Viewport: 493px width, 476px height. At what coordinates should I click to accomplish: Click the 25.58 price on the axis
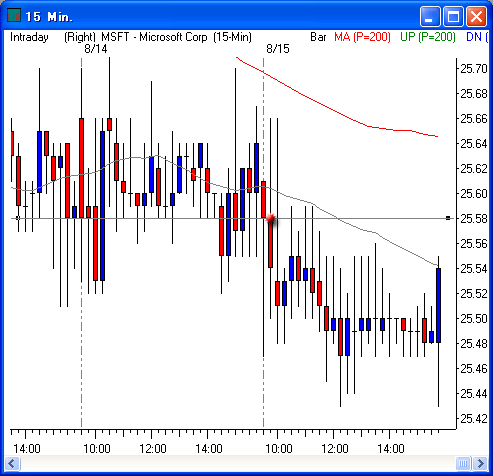click(474, 219)
